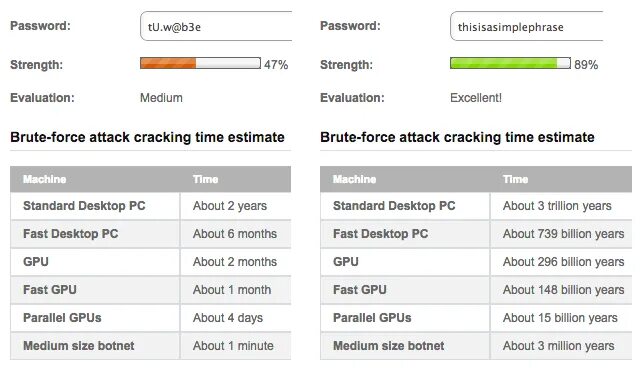Image resolution: width=640 pixels, height=370 pixels.
Task: Click the password field containing thisisasimplephrase
Action: click(x=527, y=26)
